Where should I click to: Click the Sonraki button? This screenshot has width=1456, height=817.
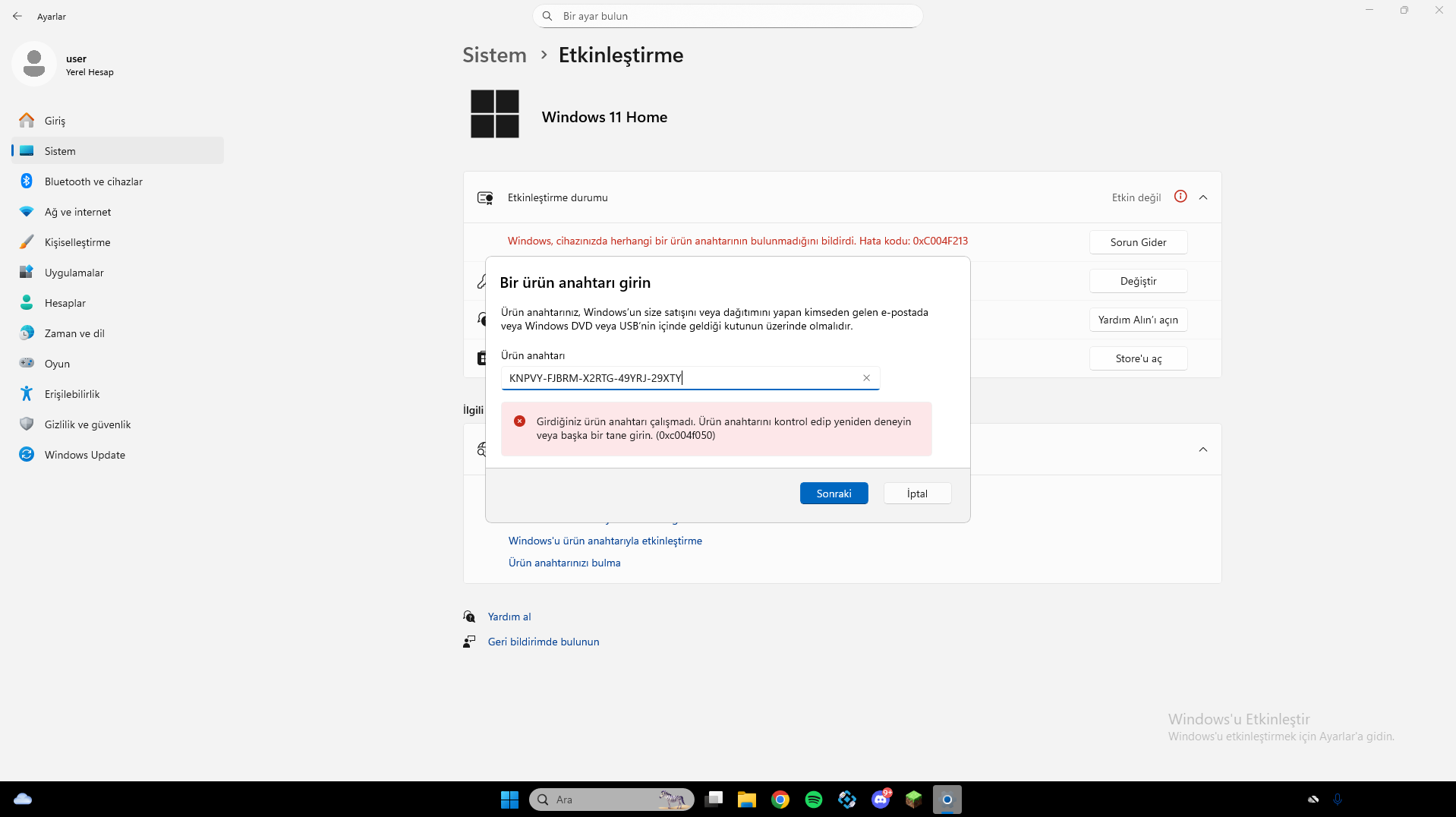[834, 494]
